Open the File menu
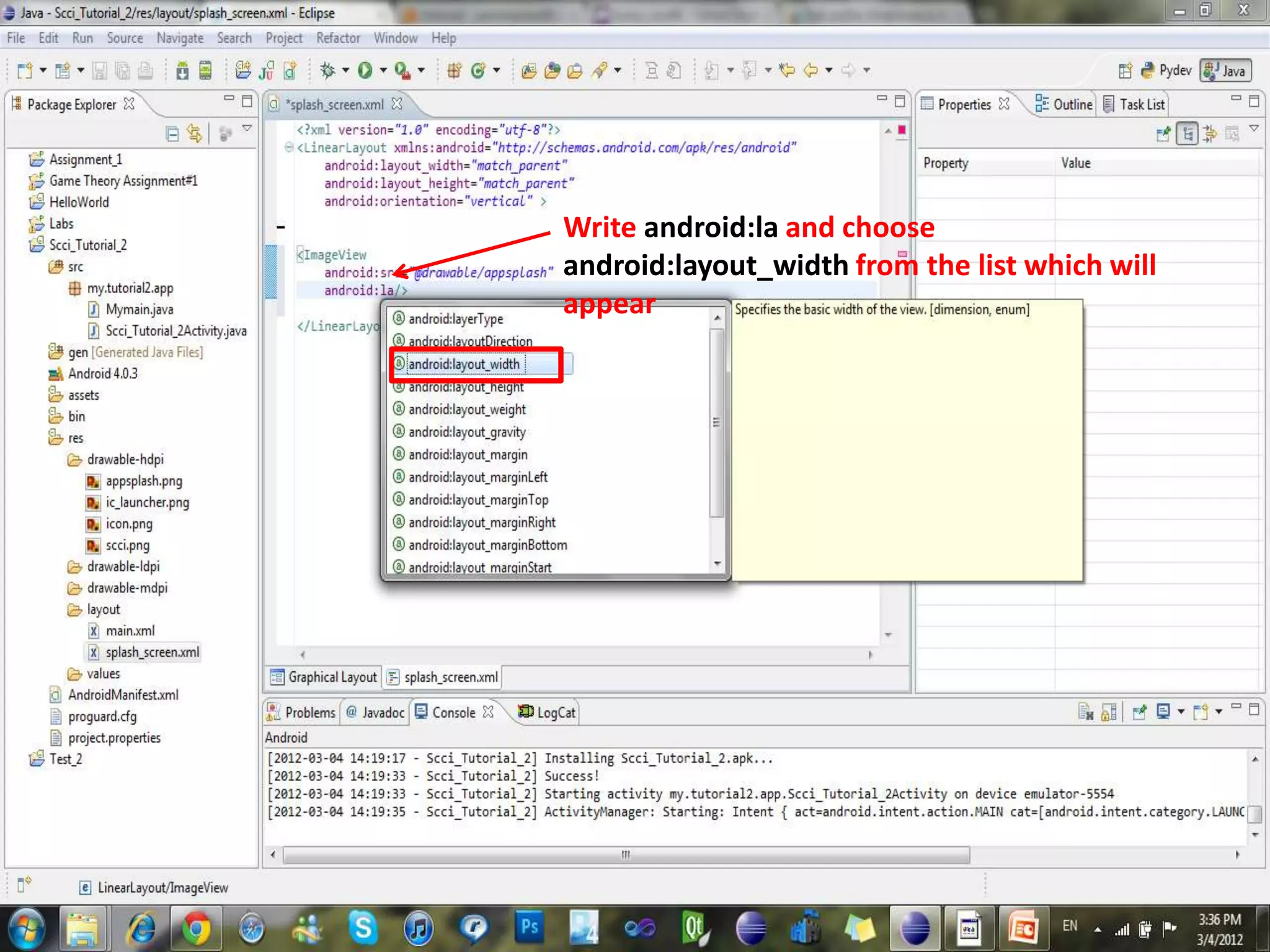The width and height of the screenshot is (1270, 952). click(16, 38)
